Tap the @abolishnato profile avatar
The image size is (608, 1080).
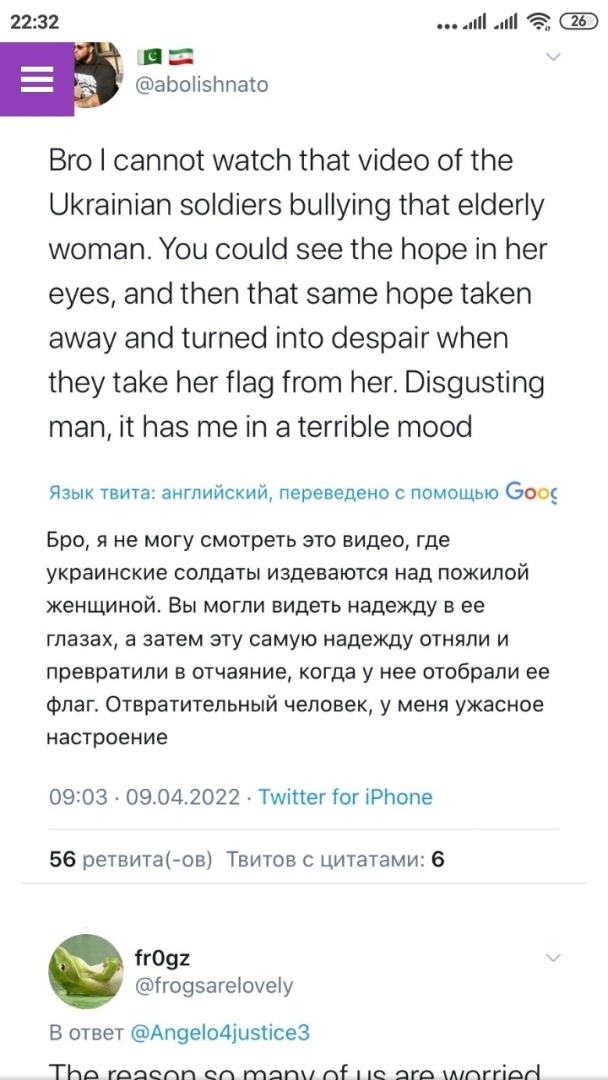[x=99, y=74]
